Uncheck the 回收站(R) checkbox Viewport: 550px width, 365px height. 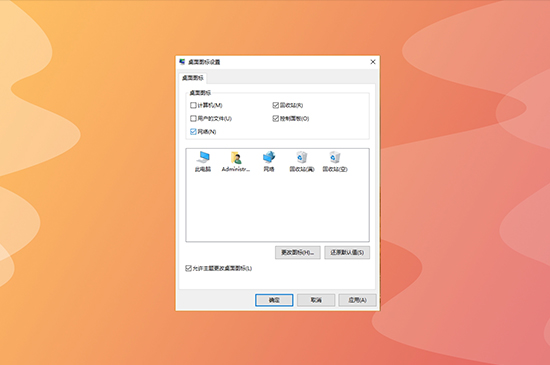275,105
